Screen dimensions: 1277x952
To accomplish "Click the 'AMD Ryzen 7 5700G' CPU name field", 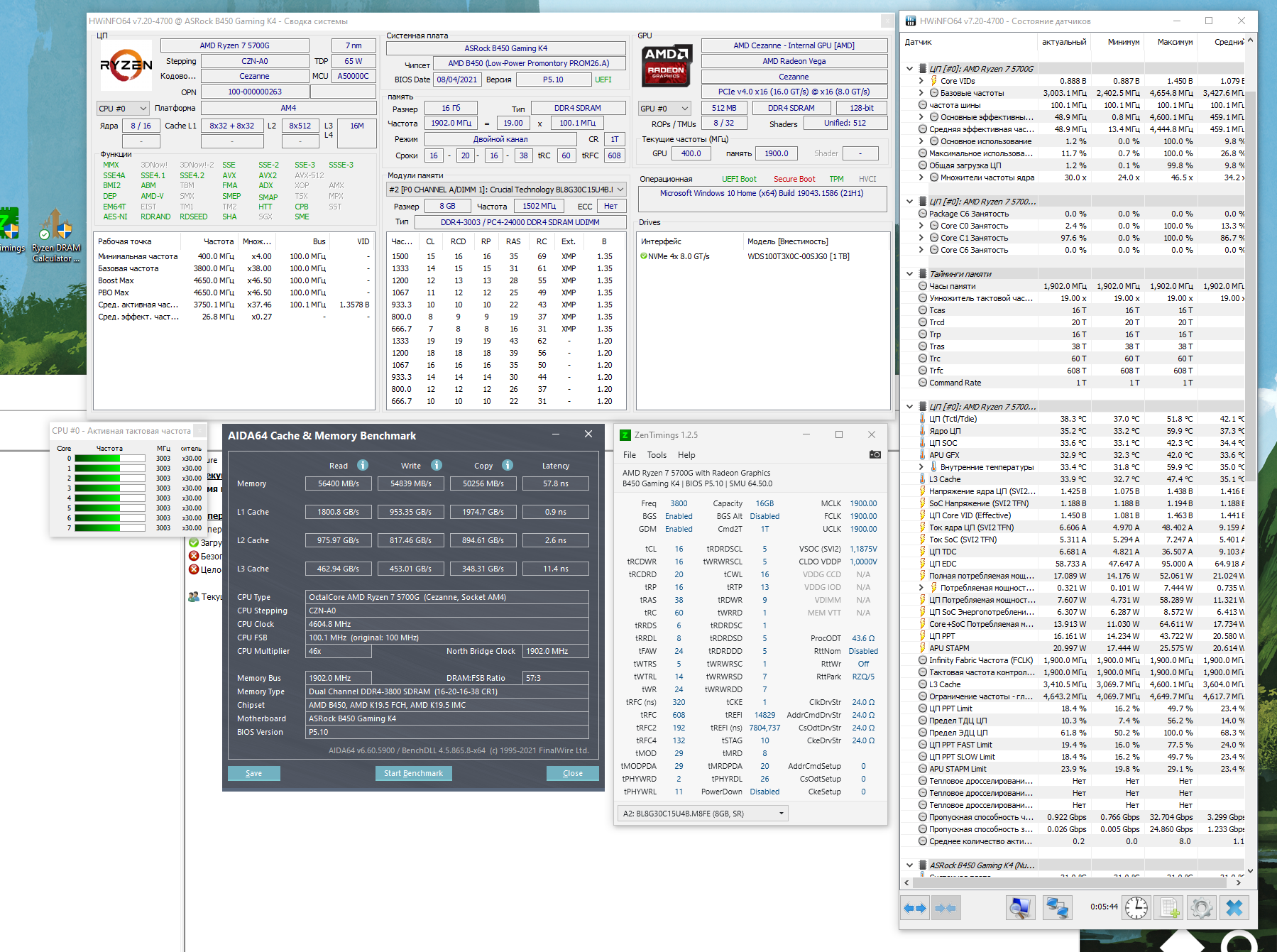I will coord(234,45).
